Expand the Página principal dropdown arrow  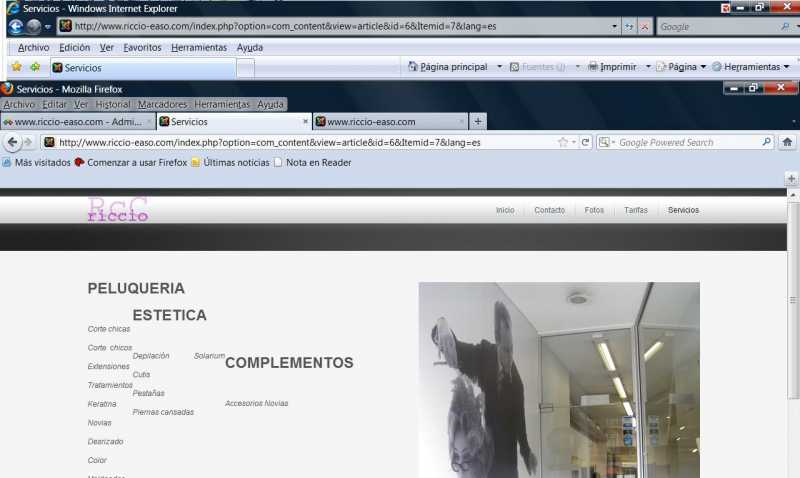click(x=499, y=67)
